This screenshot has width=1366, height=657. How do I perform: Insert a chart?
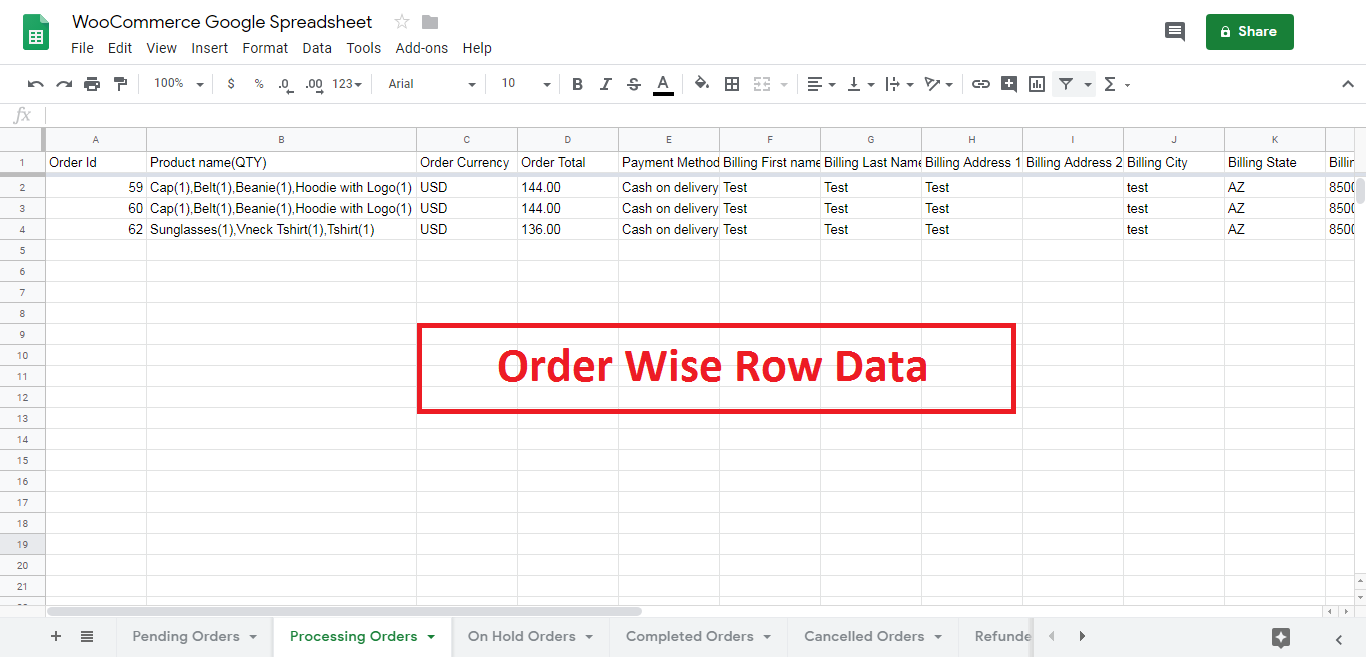(1037, 84)
